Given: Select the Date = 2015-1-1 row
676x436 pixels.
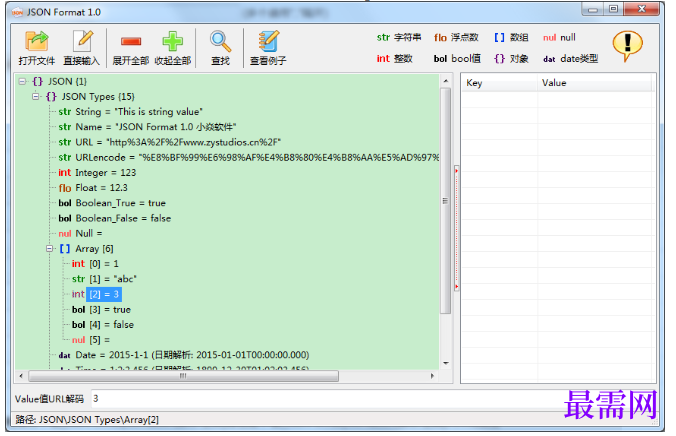Looking at the screenshot, I should (x=192, y=355).
